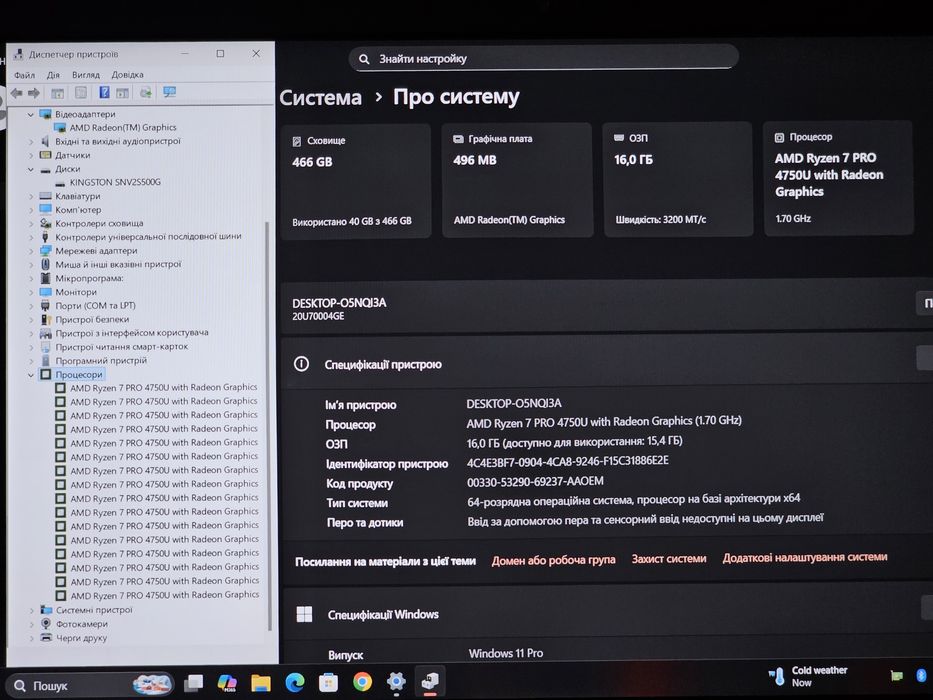Click the product code 00330-53290-69237-AAOEM
Screen dimensions: 933x700
tap(535, 481)
